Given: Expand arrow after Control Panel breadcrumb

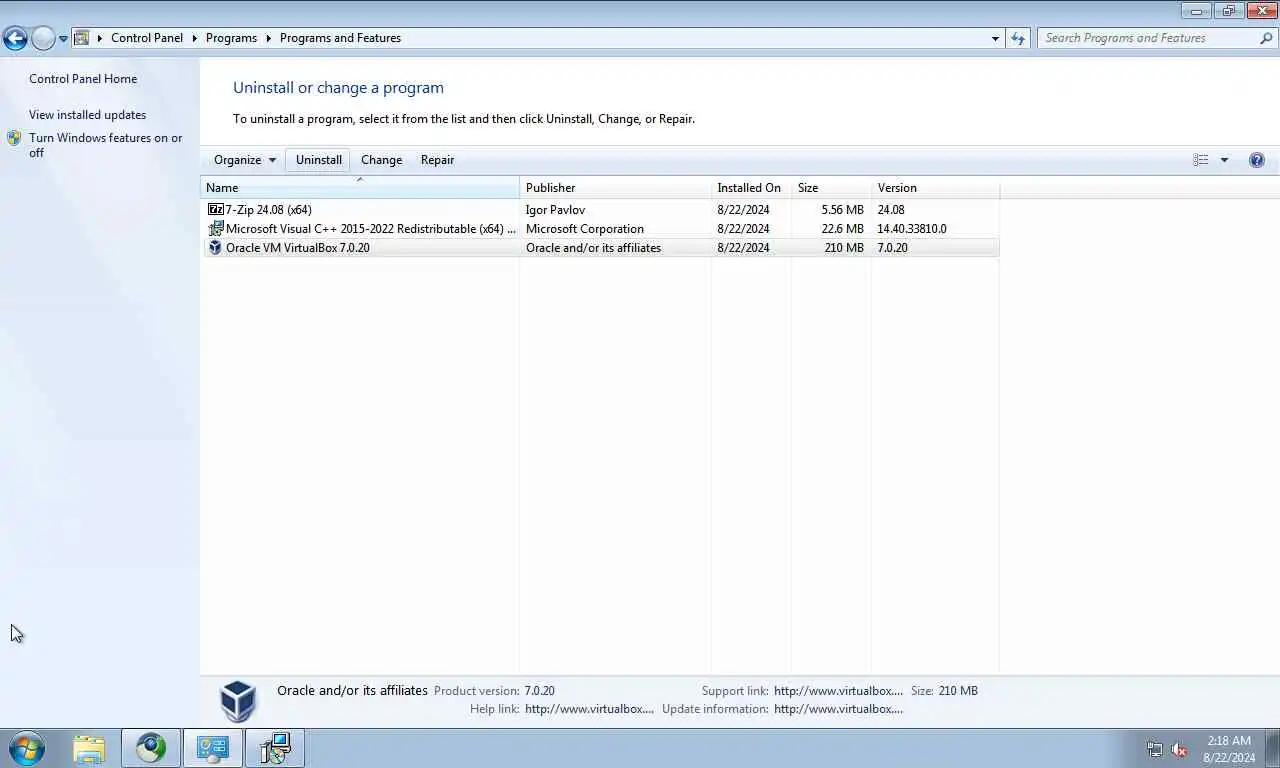Looking at the screenshot, I should click(x=195, y=38).
